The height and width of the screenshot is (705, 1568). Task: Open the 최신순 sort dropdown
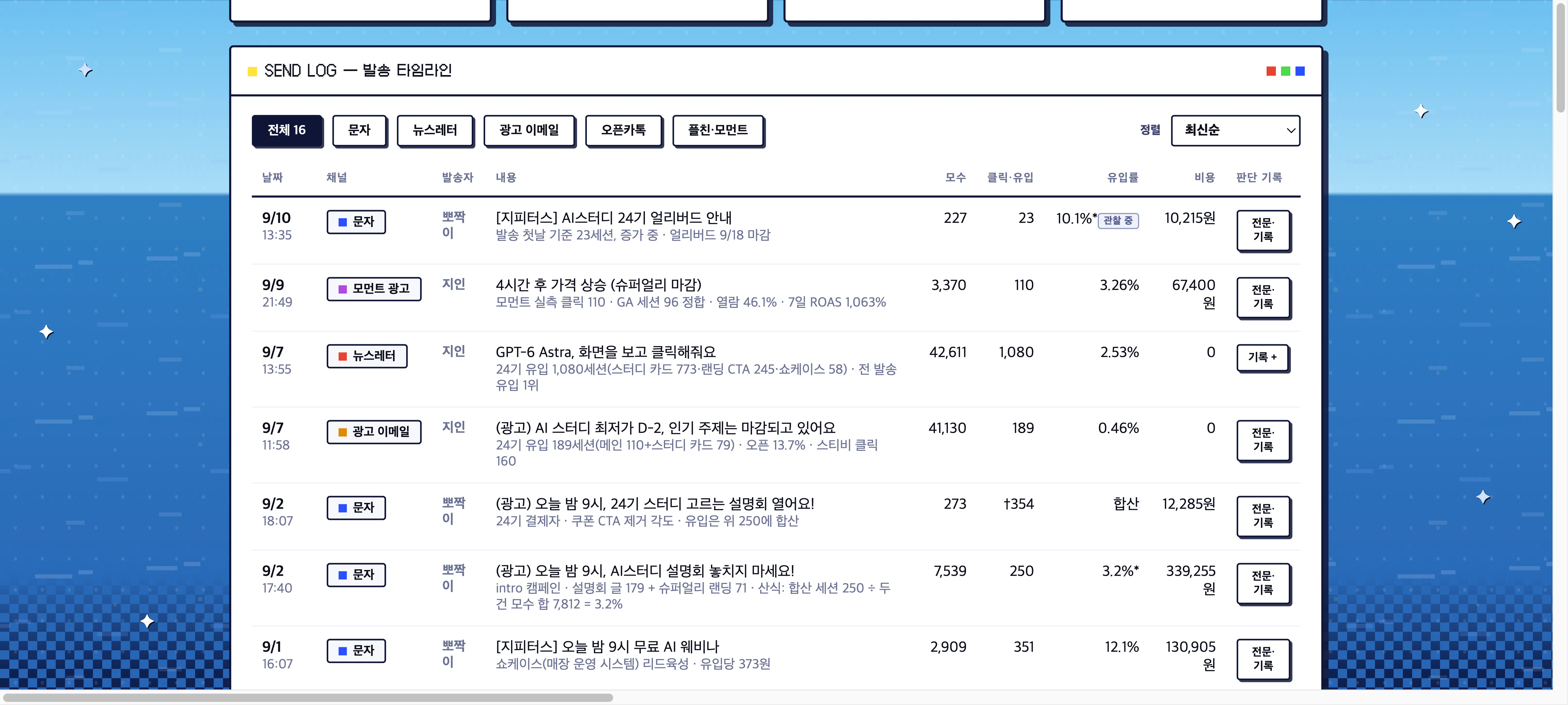coord(1235,130)
